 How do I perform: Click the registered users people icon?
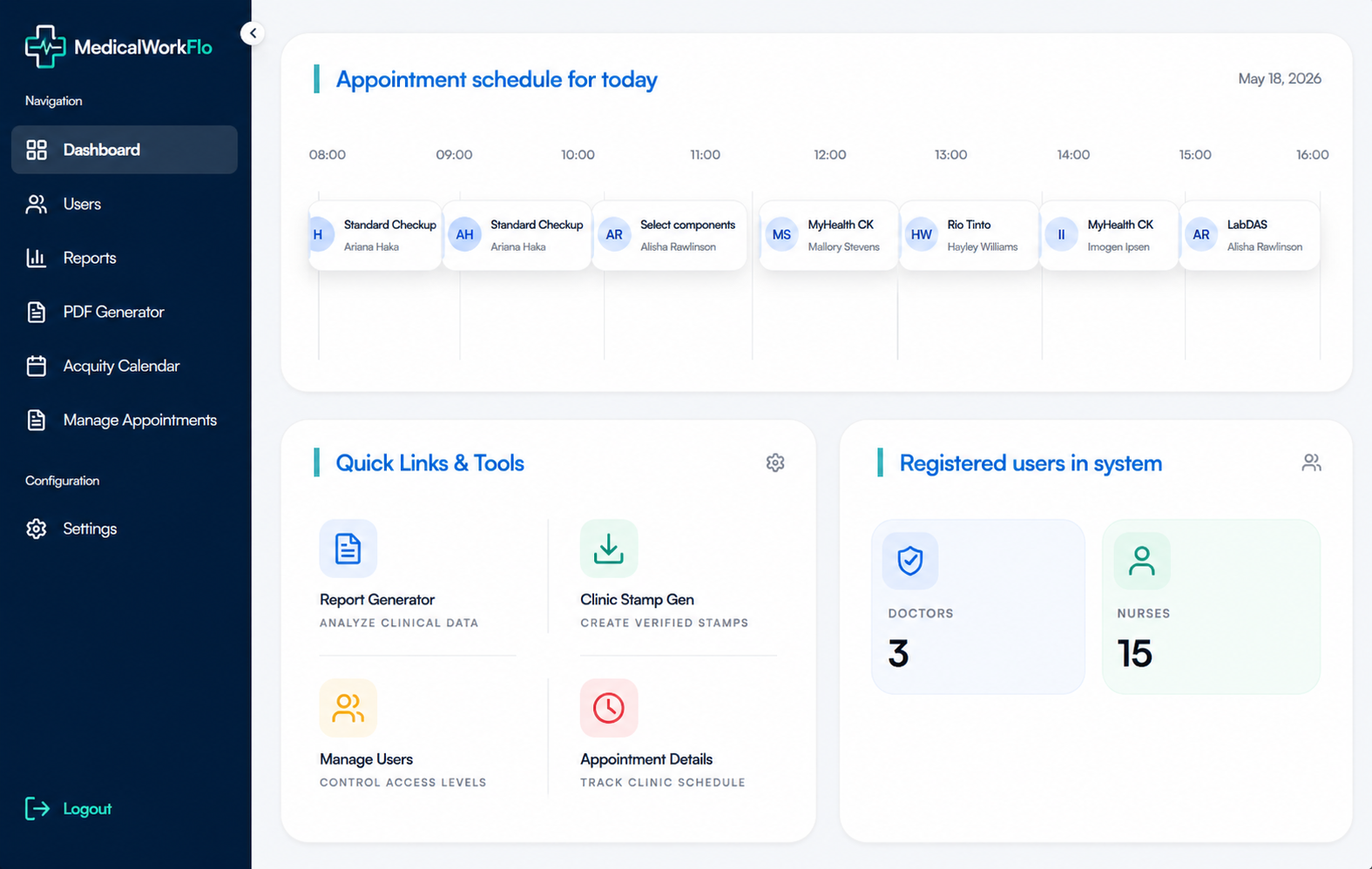(x=1311, y=462)
